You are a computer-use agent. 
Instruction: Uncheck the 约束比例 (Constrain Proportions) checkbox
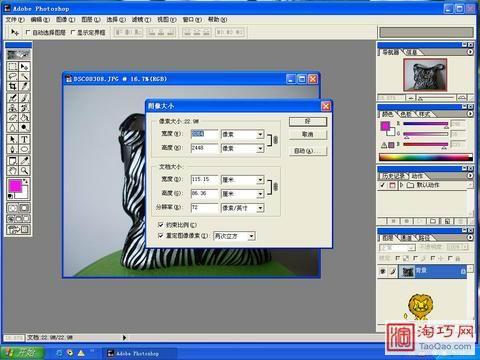click(x=160, y=225)
